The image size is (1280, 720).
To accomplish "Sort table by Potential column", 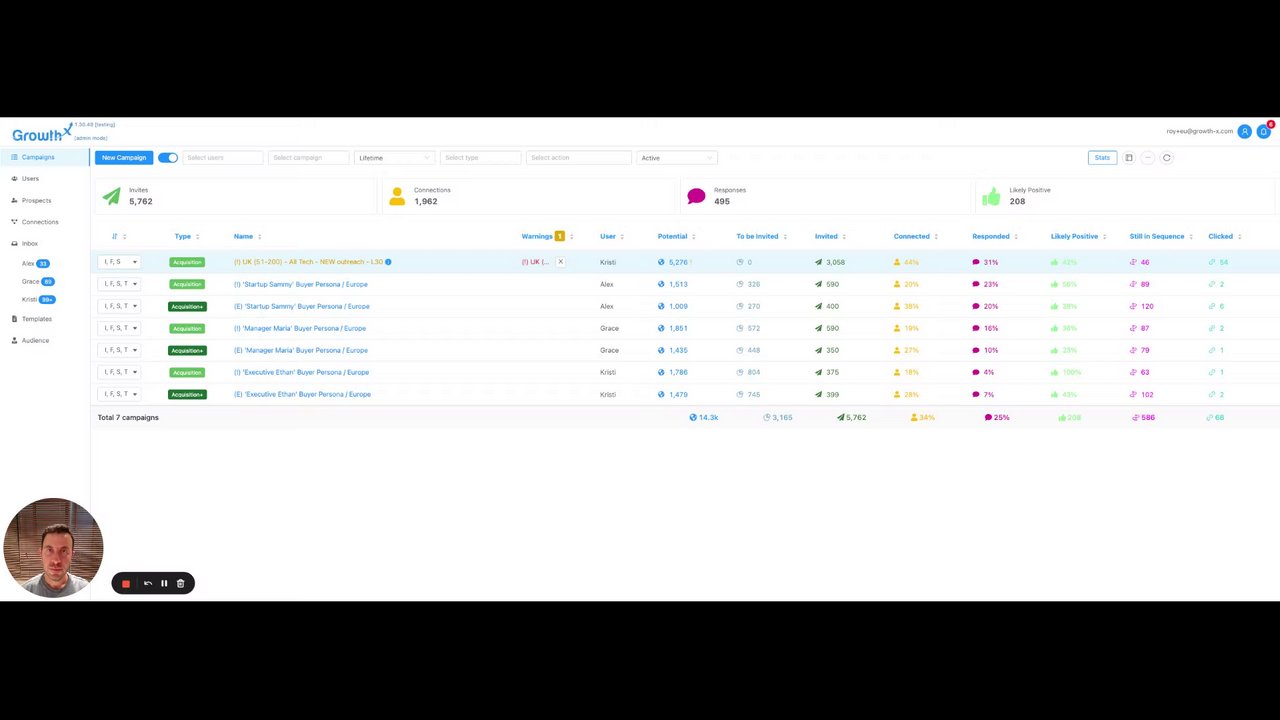I will point(676,237).
